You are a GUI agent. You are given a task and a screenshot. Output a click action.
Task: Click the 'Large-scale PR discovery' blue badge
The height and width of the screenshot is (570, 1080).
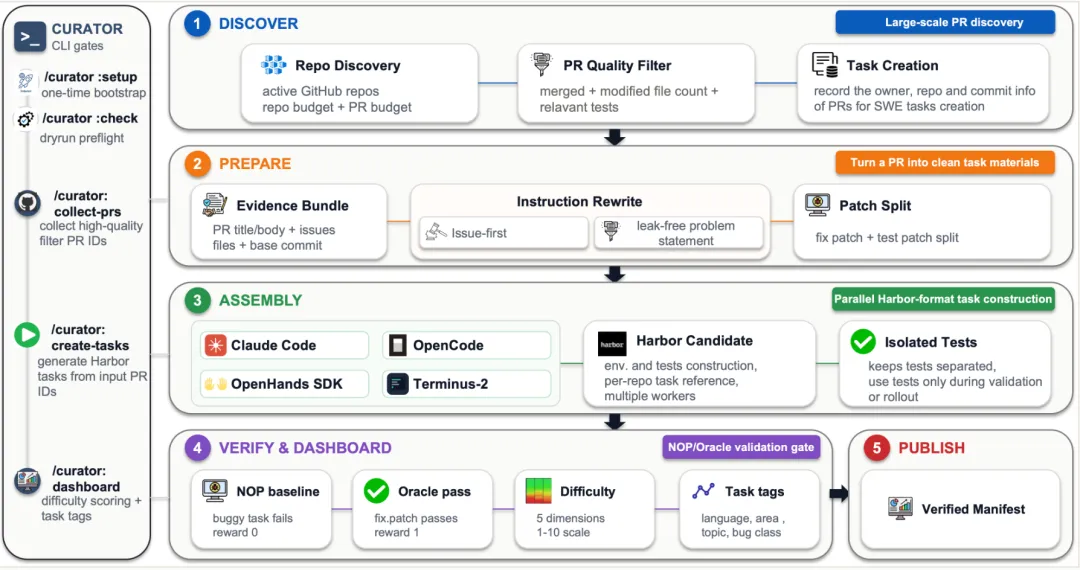pyautogui.click(x=946, y=22)
